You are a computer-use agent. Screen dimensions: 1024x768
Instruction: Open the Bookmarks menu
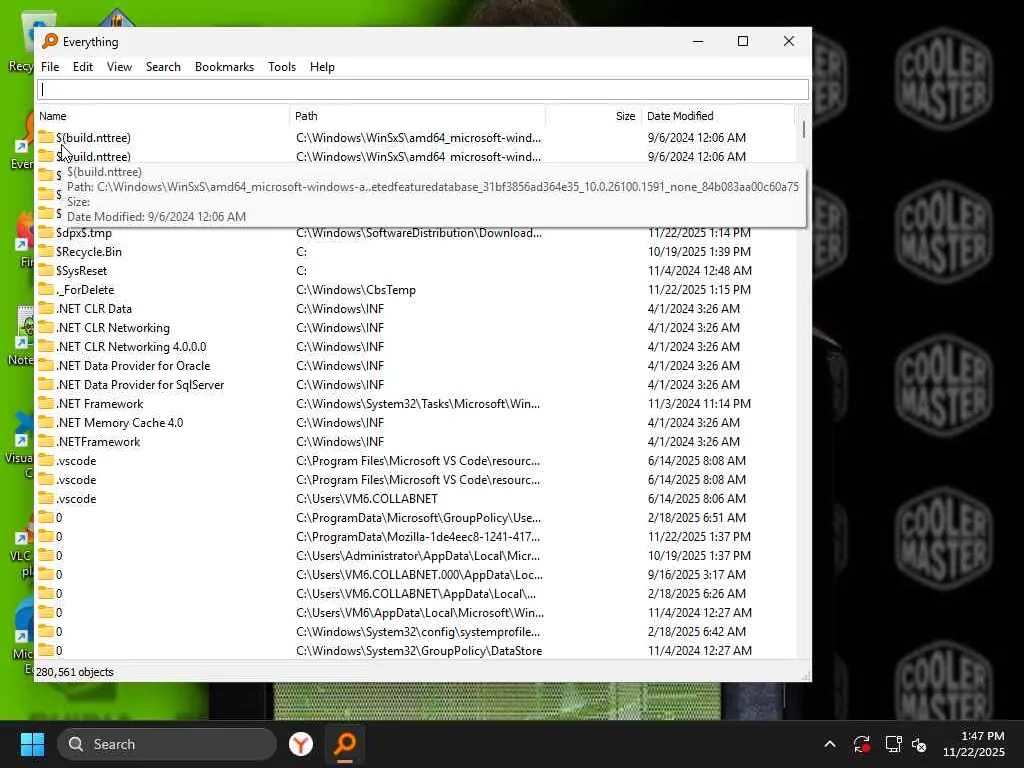tap(224, 67)
